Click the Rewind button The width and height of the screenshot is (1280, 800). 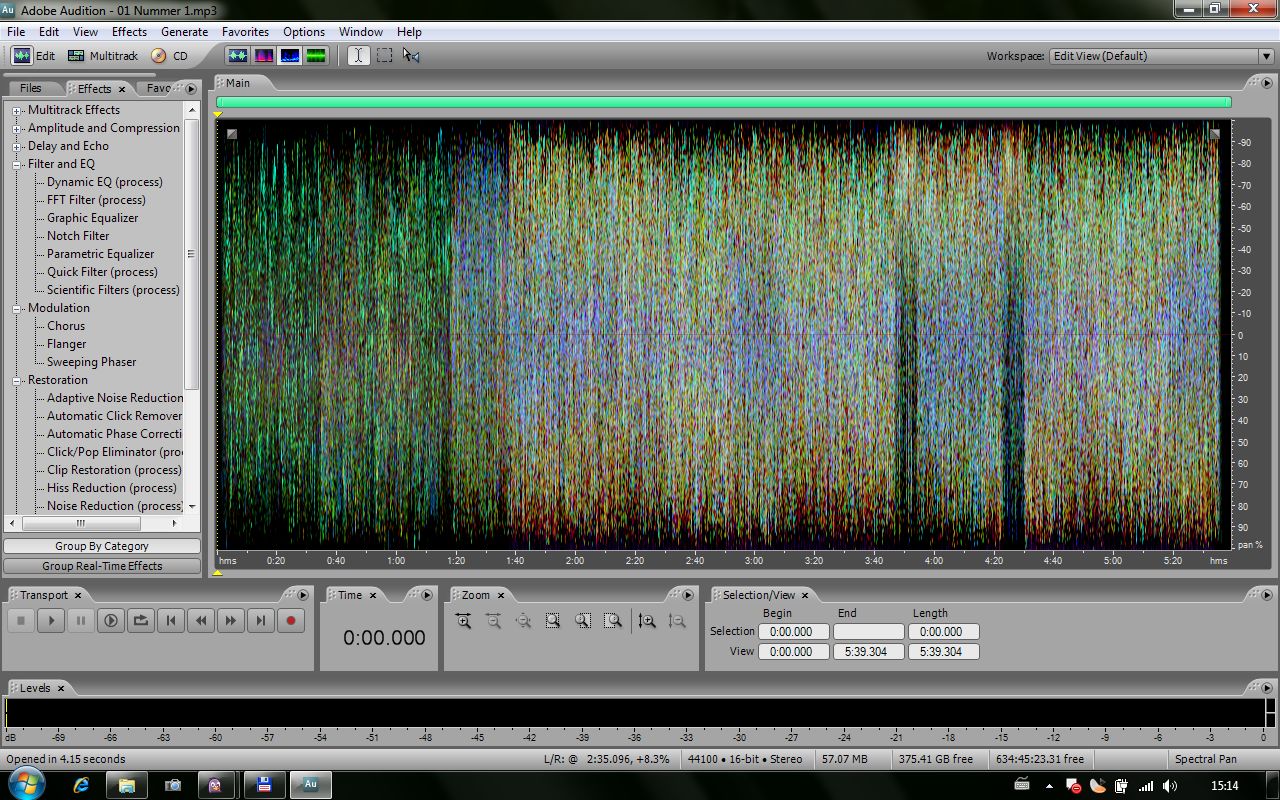click(x=201, y=621)
